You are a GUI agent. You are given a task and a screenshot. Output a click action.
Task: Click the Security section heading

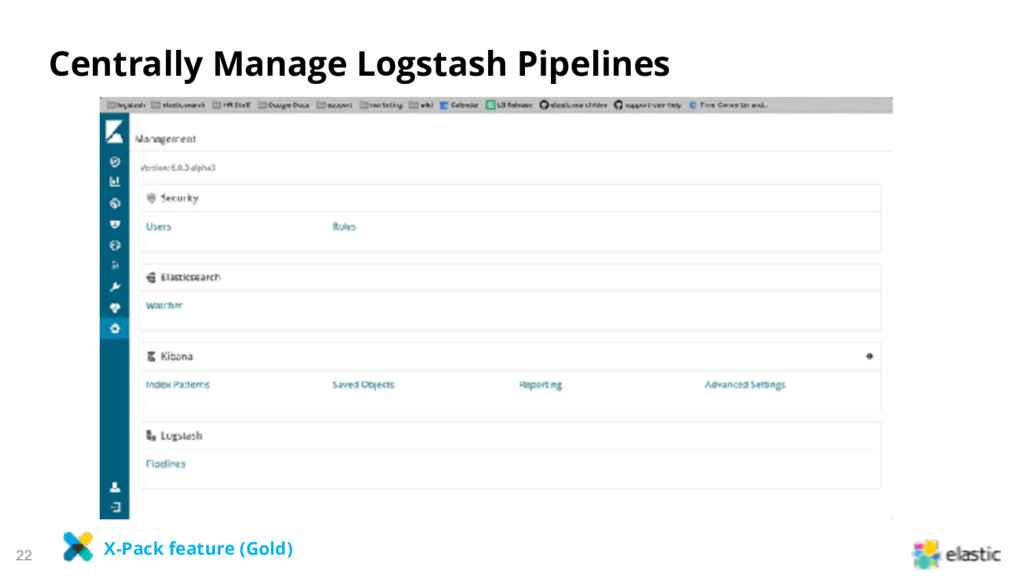tap(180, 198)
